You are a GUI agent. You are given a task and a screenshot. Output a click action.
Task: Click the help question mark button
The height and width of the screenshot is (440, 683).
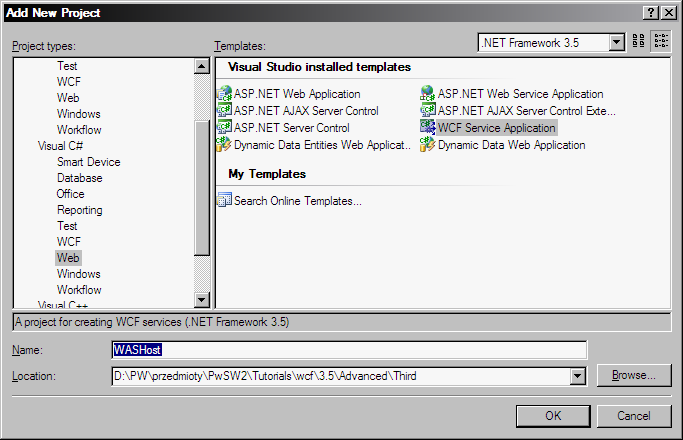point(651,13)
